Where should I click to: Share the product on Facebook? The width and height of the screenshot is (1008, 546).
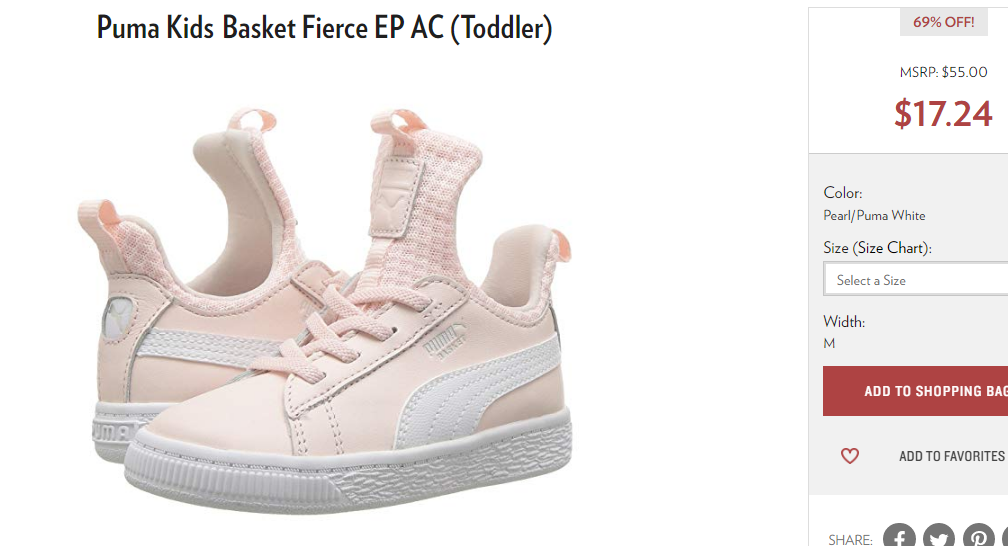click(899, 535)
